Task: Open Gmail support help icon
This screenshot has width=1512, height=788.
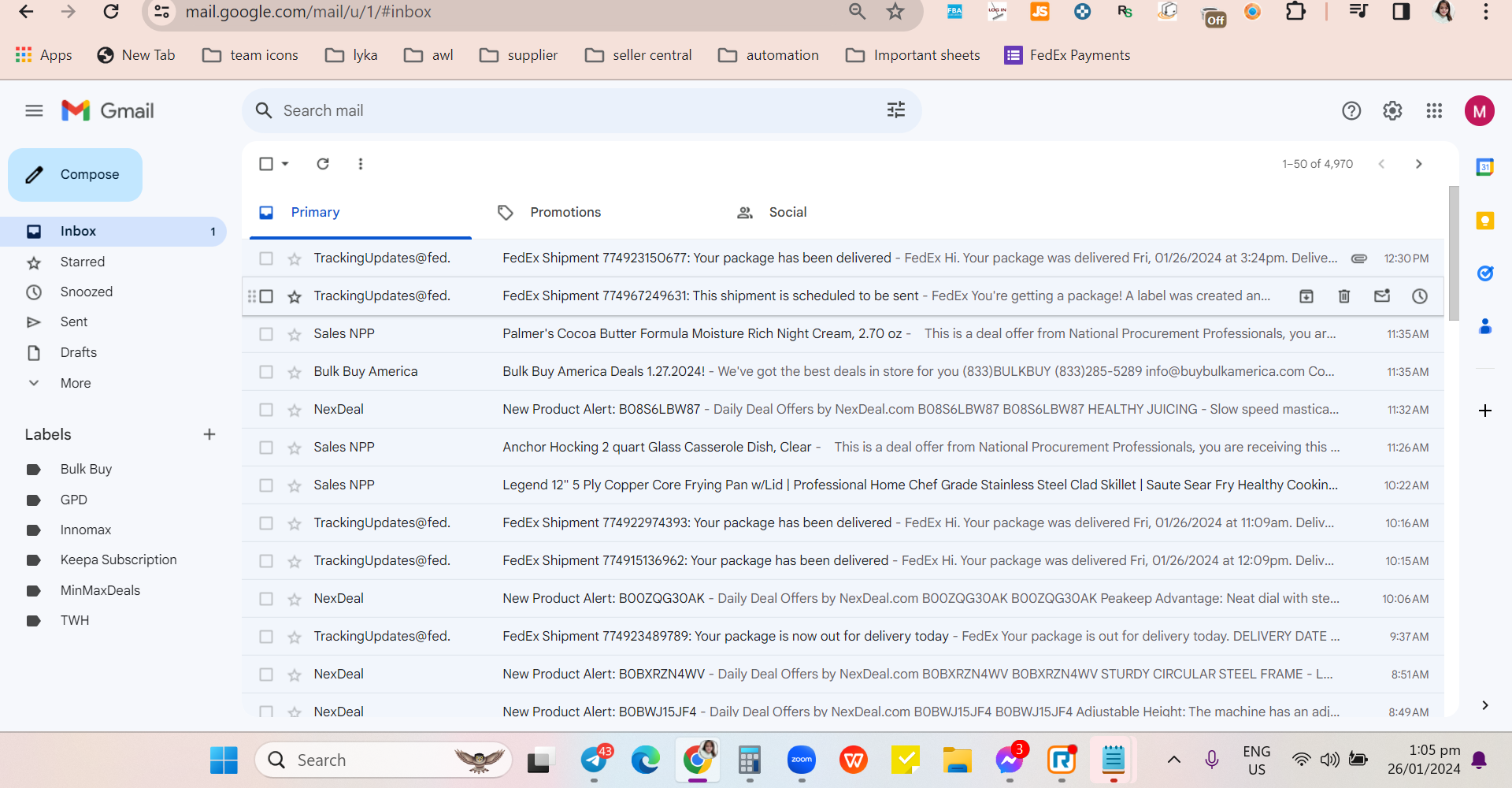Action: click(1351, 111)
